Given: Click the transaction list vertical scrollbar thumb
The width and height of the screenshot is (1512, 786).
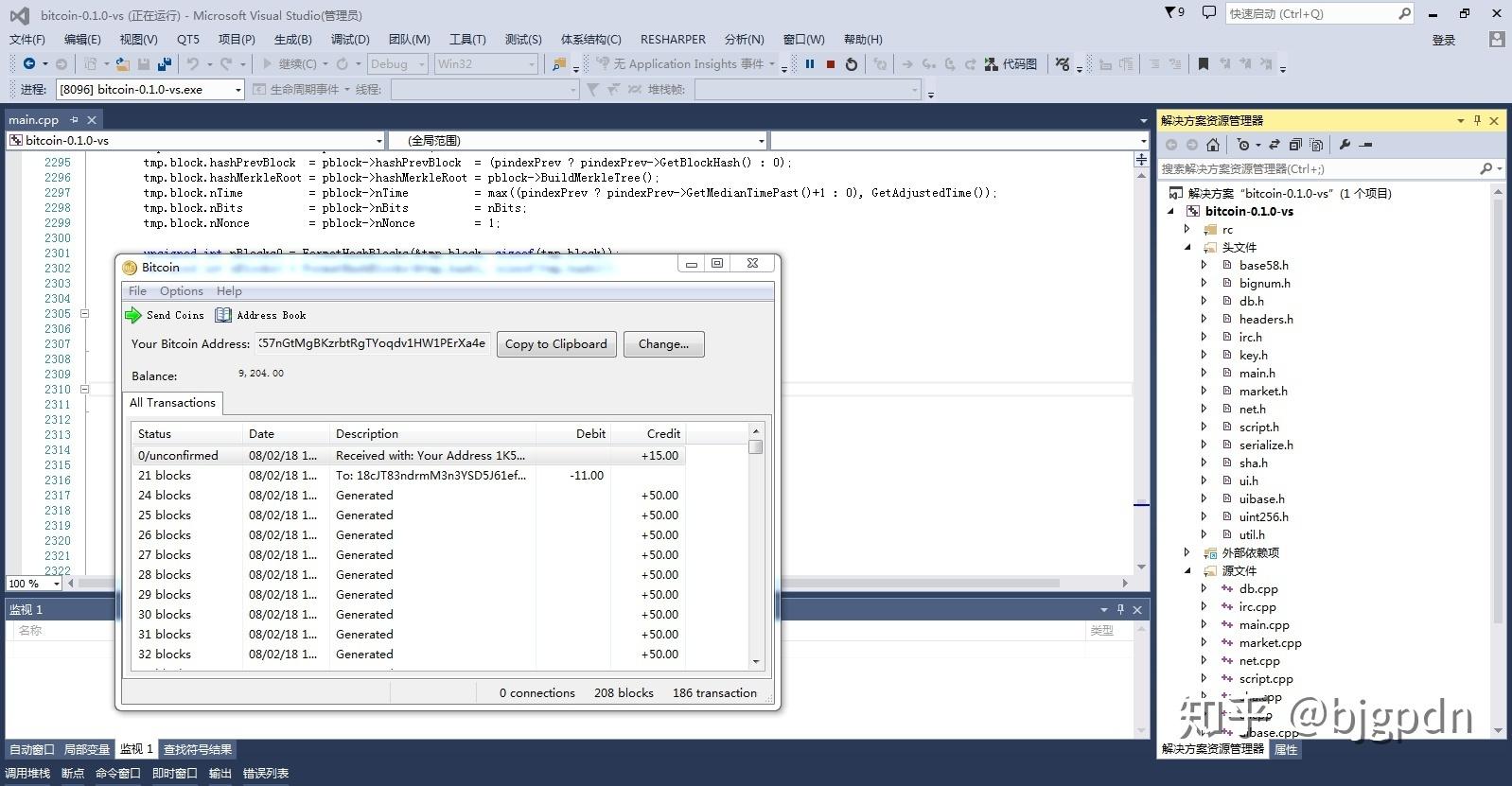Looking at the screenshot, I should pyautogui.click(x=755, y=446).
